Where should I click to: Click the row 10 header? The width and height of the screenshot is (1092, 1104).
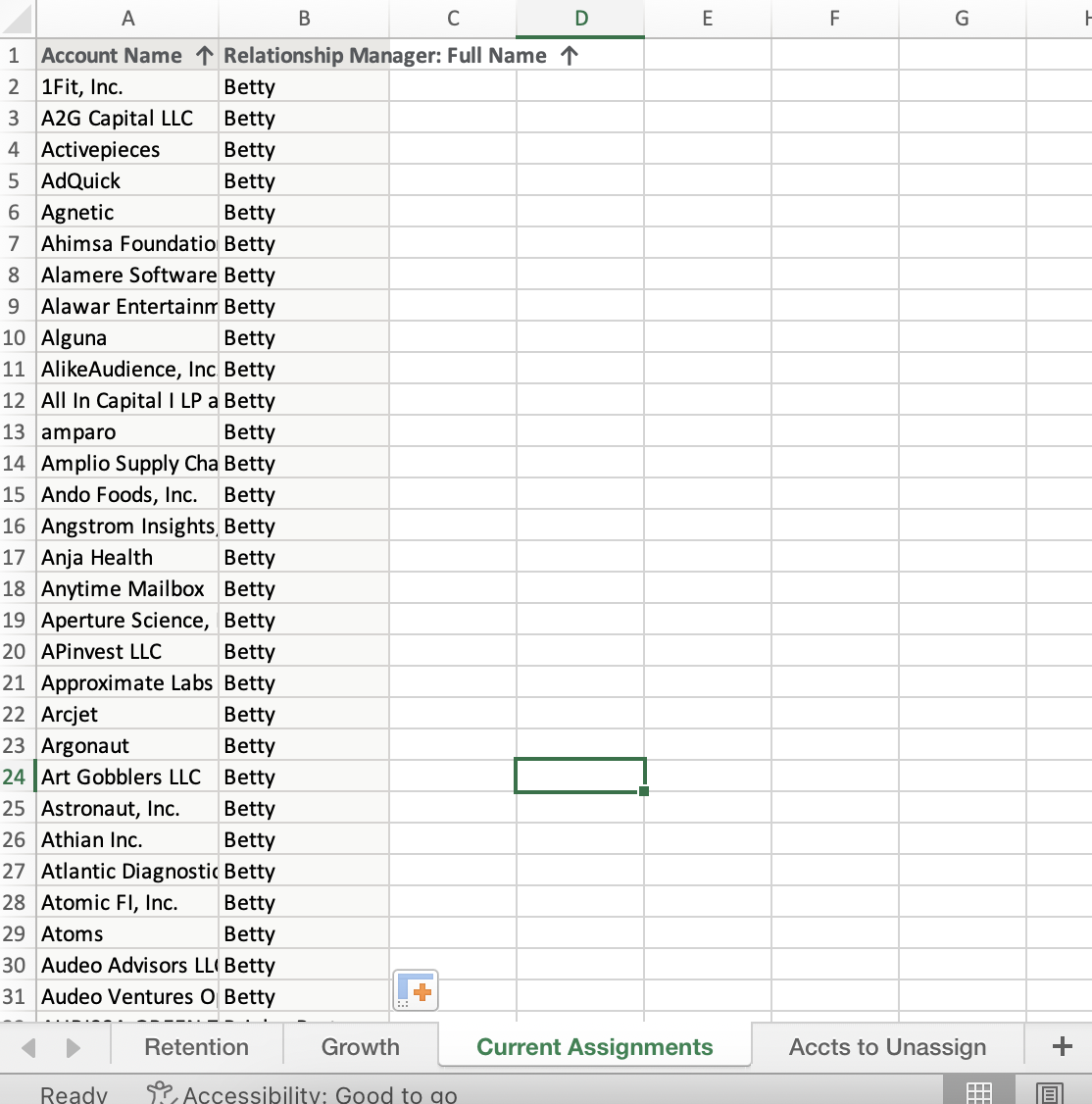point(15,337)
